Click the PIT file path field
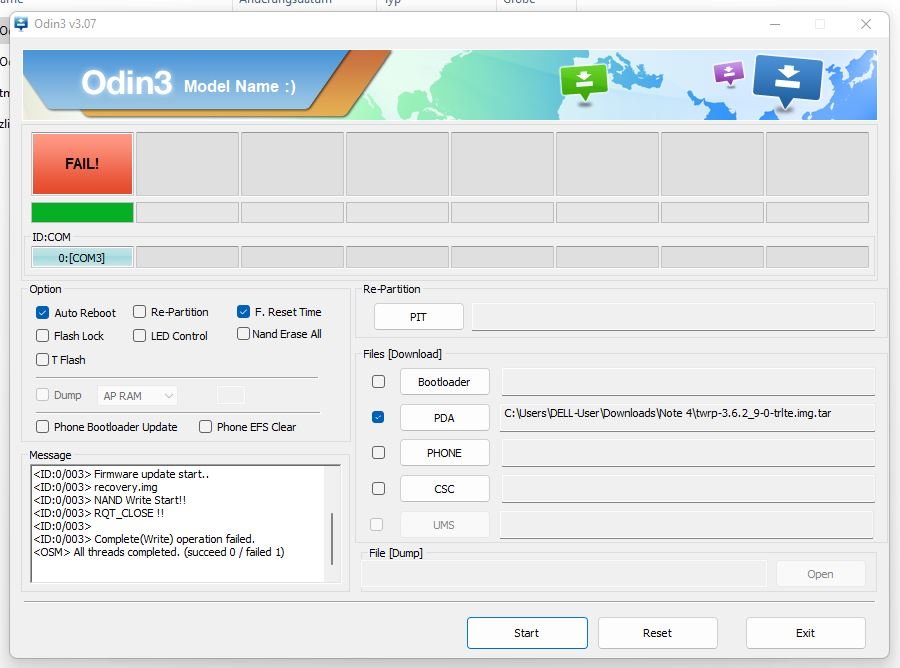The height and width of the screenshot is (668, 900). pos(673,317)
